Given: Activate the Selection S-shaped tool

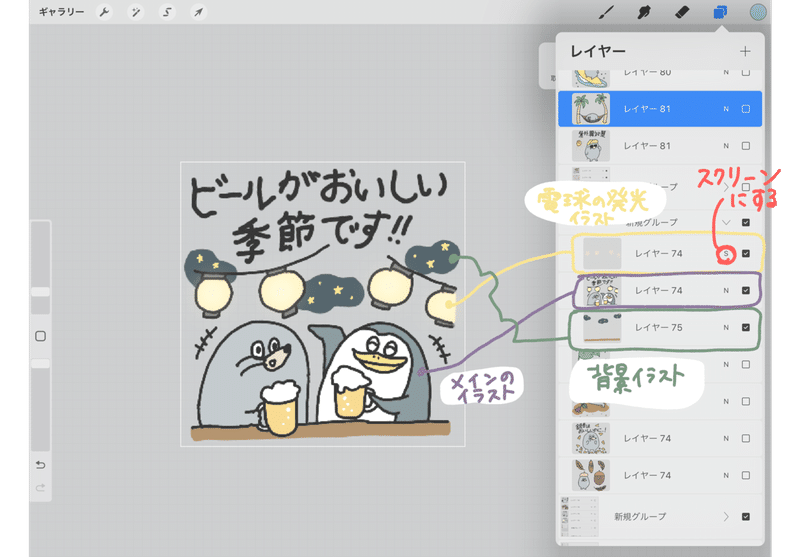Looking at the screenshot, I should (x=167, y=12).
